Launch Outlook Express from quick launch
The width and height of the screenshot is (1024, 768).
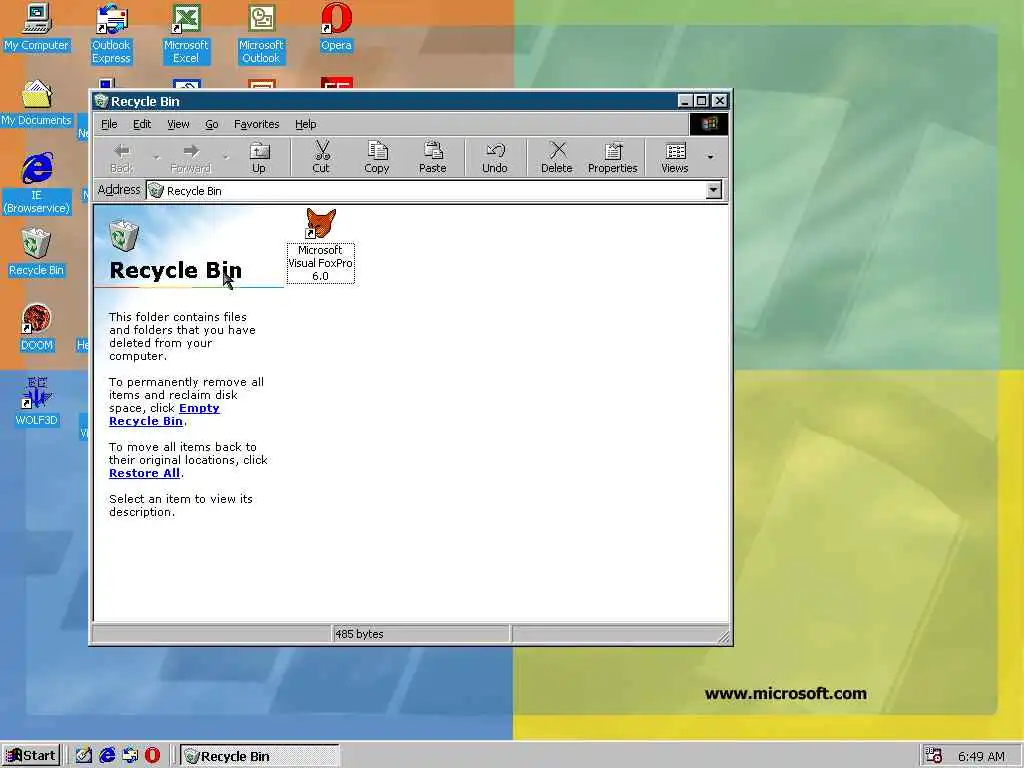pyautogui.click(x=130, y=756)
